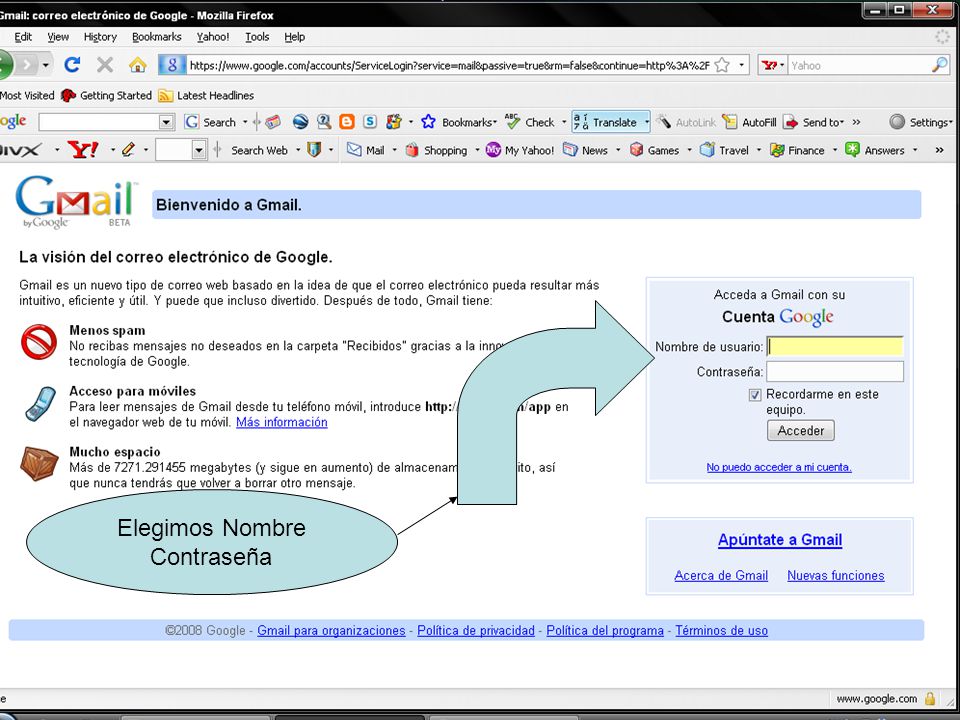Screen dimensions: 960x720
Task: Open the address bar history dropdown arrow
Action: point(741,65)
